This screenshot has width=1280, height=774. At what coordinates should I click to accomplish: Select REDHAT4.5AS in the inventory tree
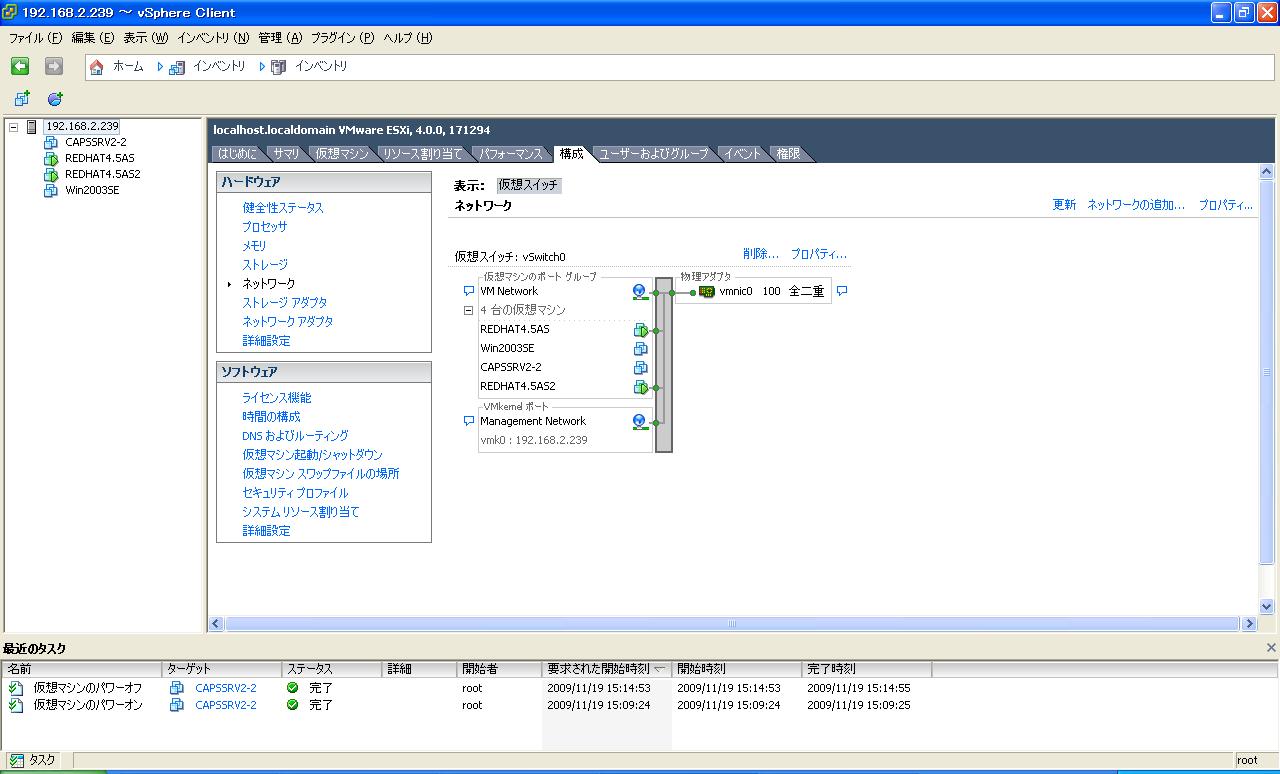[x=99, y=158]
